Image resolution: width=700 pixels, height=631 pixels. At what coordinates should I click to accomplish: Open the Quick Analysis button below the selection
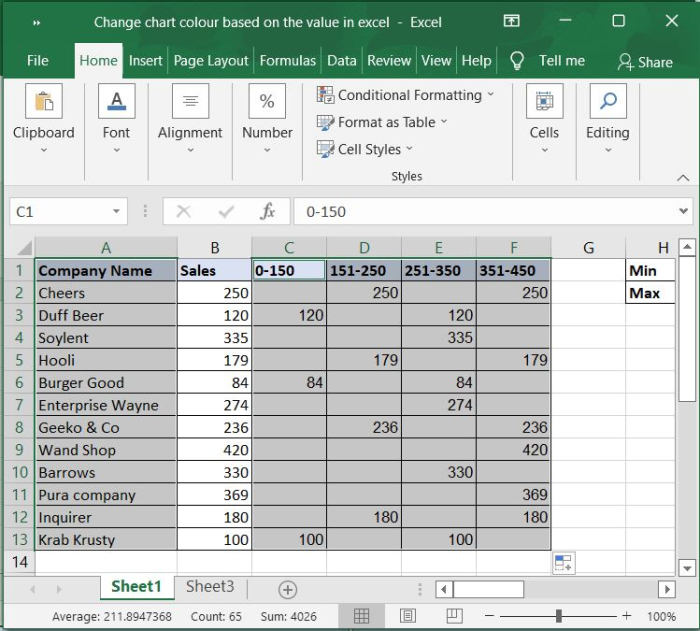tap(564, 564)
